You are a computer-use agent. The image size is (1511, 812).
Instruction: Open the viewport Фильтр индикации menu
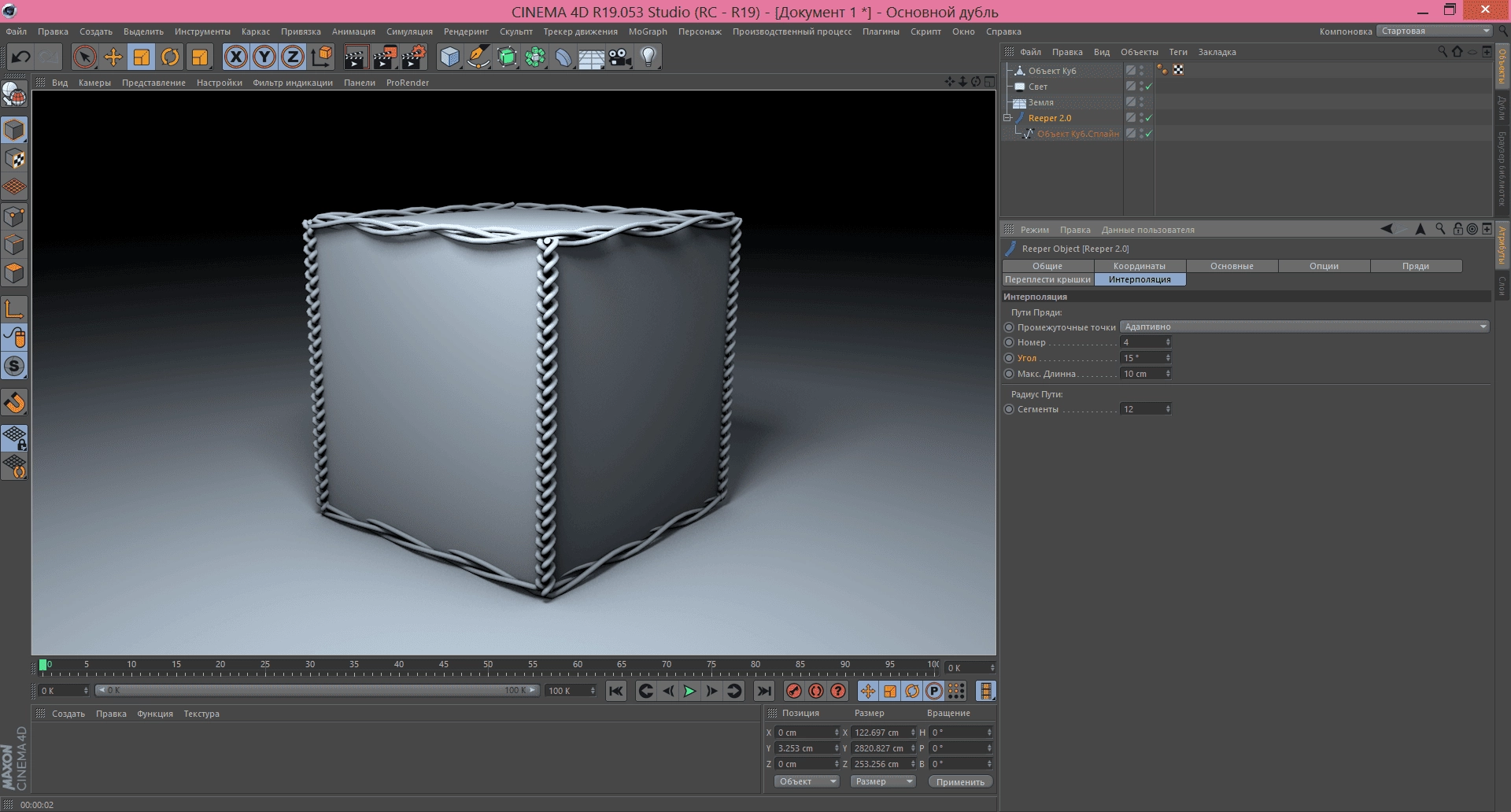click(x=293, y=83)
